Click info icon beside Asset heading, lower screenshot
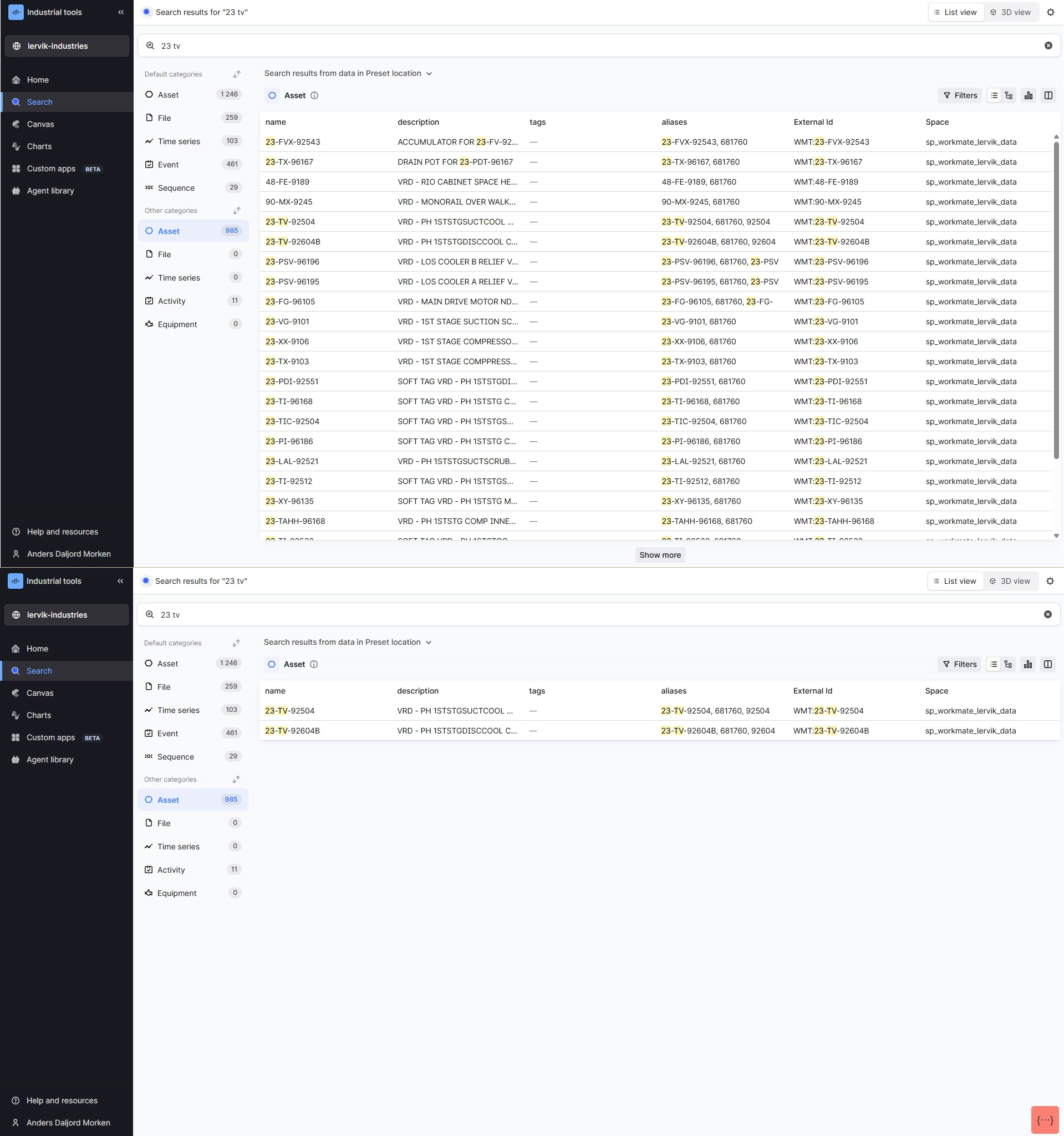The width and height of the screenshot is (1064, 1136). [314, 665]
